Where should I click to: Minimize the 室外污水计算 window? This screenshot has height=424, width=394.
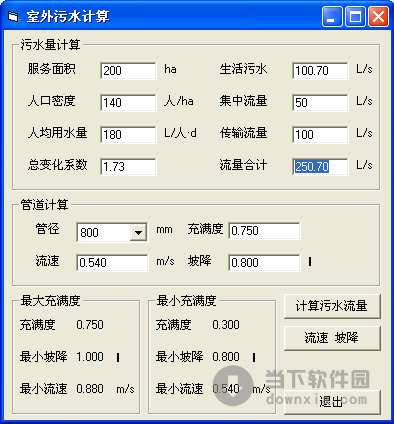point(332,16)
